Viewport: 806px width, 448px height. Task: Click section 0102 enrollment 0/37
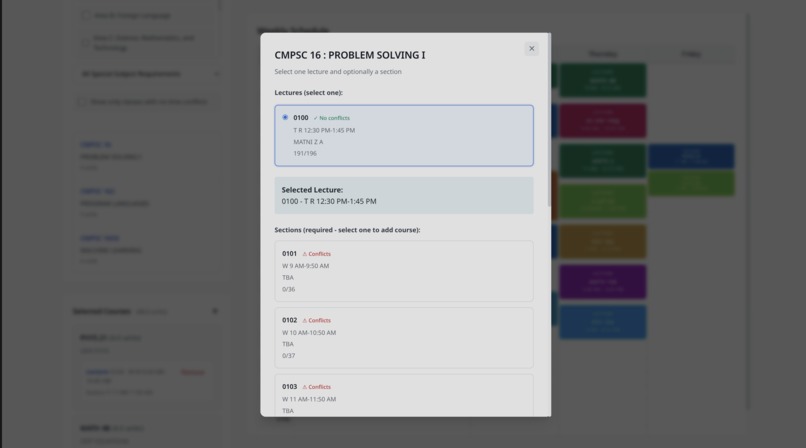[x=288, y=356]
